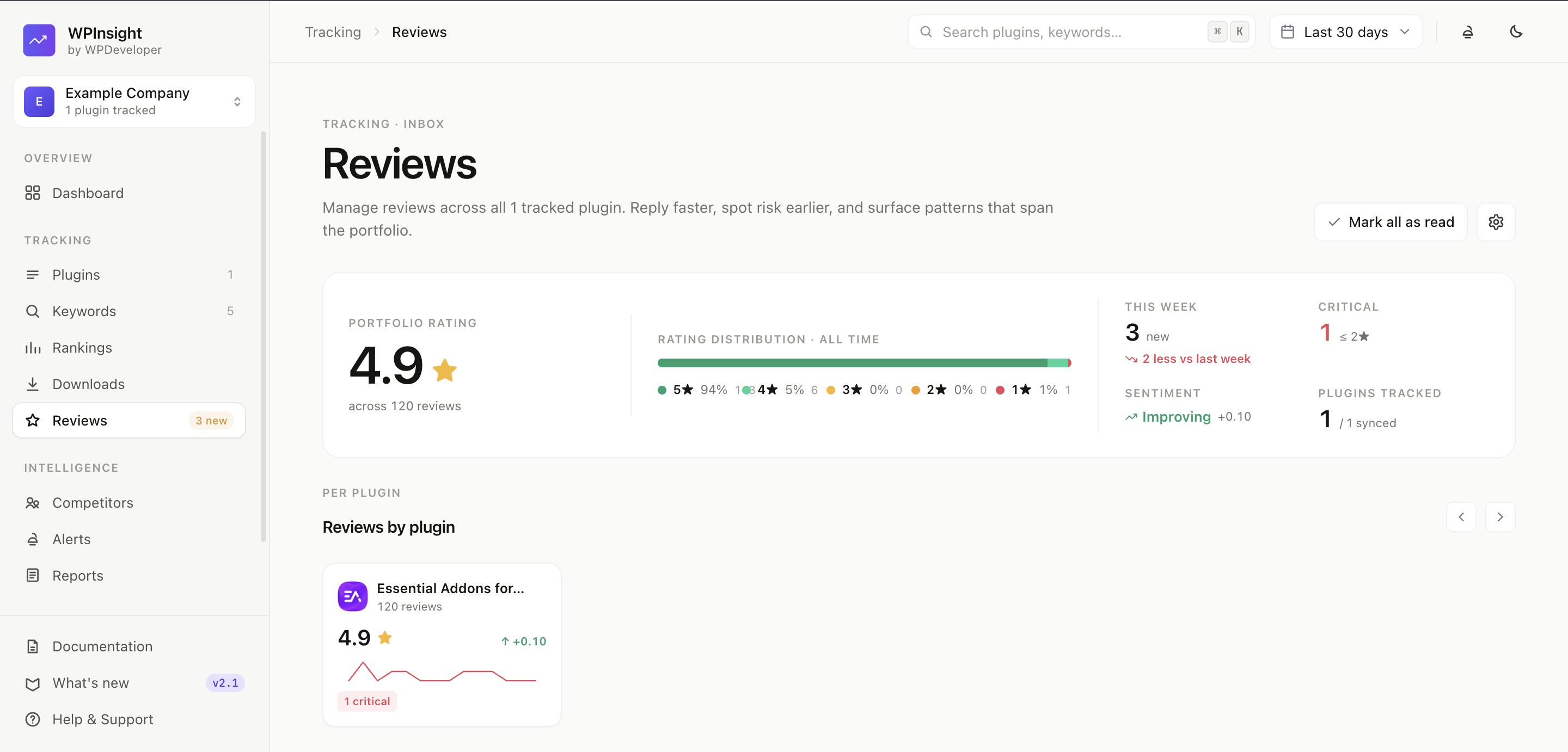Click the Reports document icon
The height and width of the screenshot is (752, 1568).
33,576
